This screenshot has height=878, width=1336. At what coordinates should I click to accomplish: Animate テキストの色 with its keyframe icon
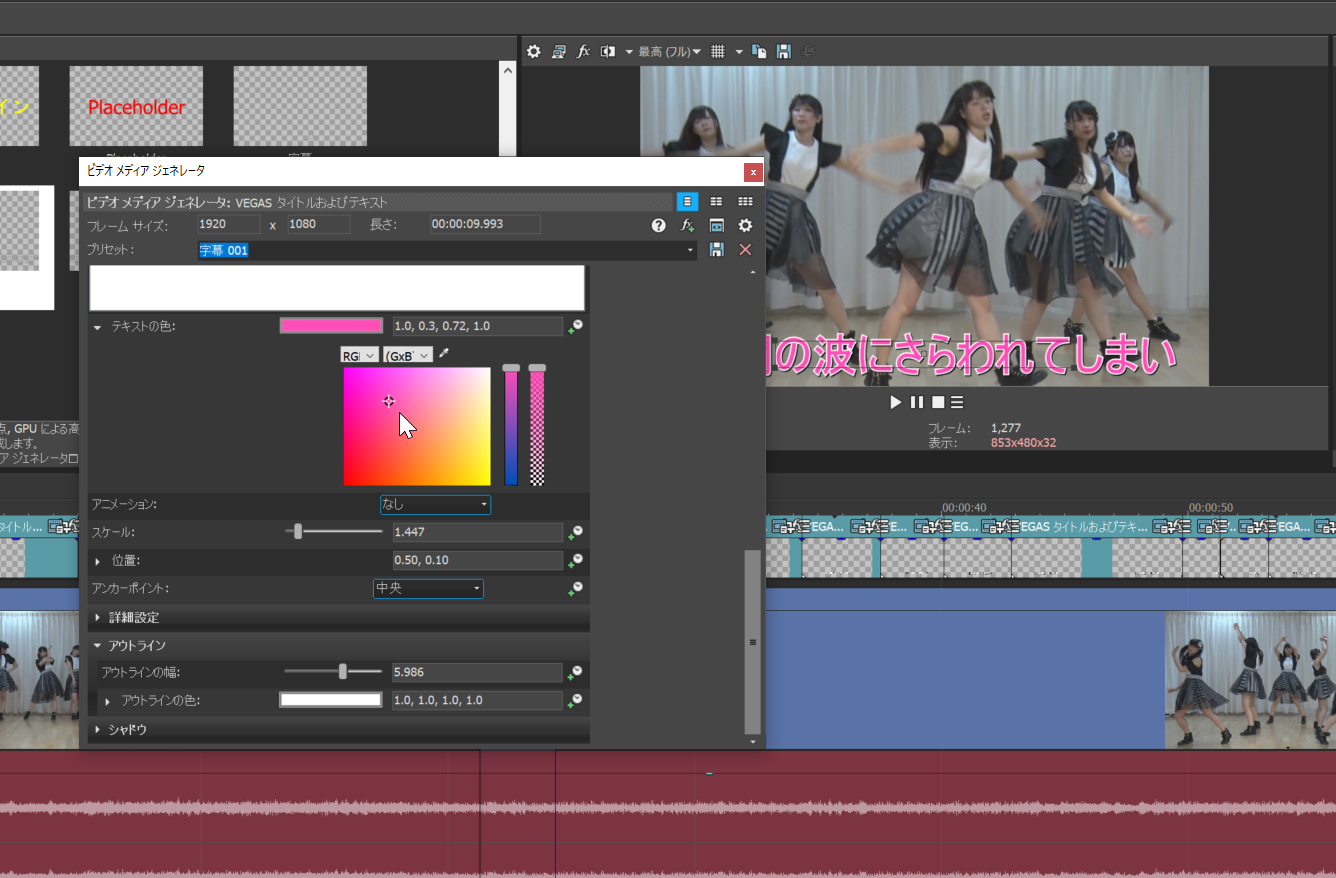click(x=575, y=326)
